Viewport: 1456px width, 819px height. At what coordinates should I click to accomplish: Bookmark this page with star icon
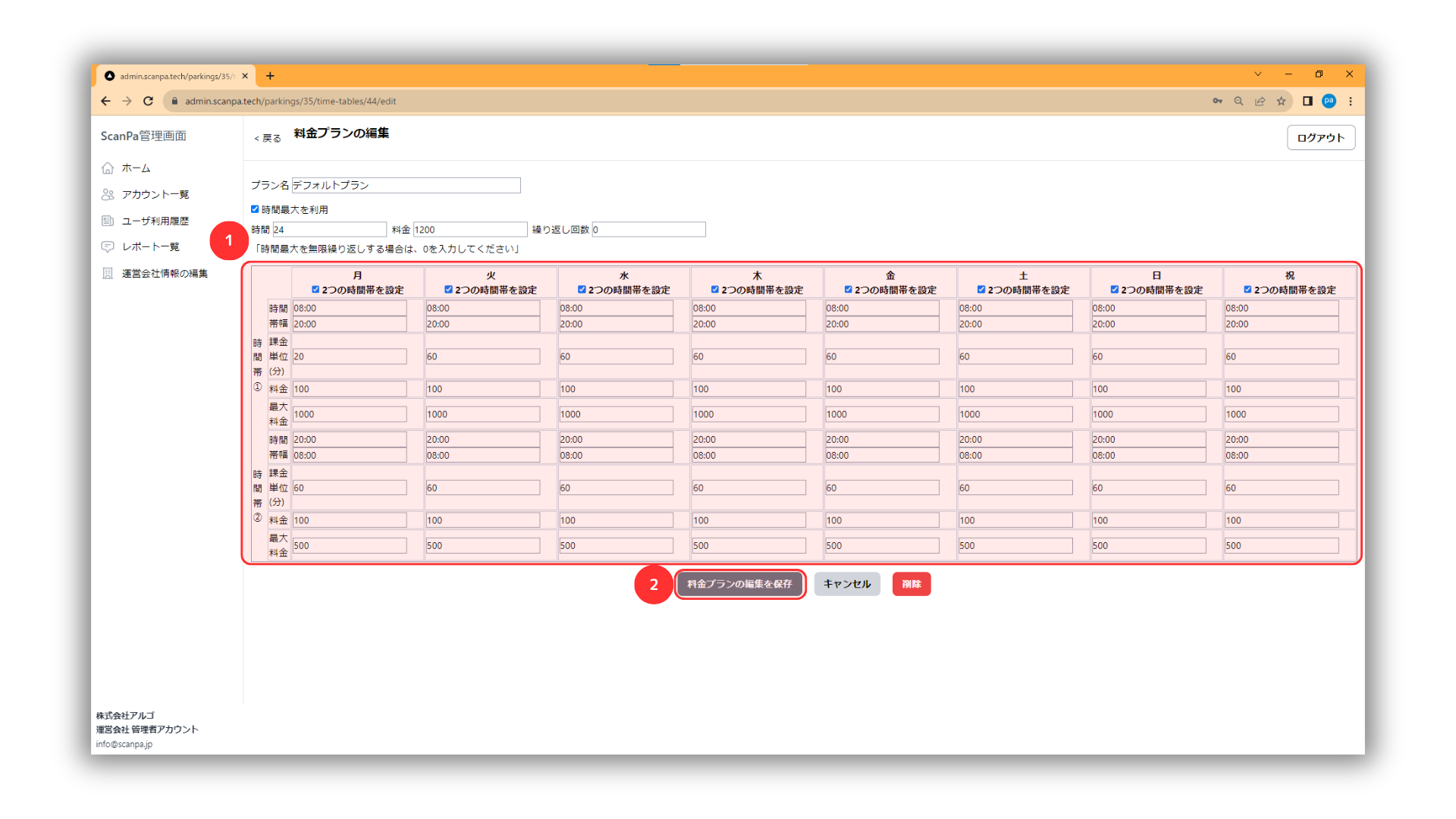[x=1281, y=101]
